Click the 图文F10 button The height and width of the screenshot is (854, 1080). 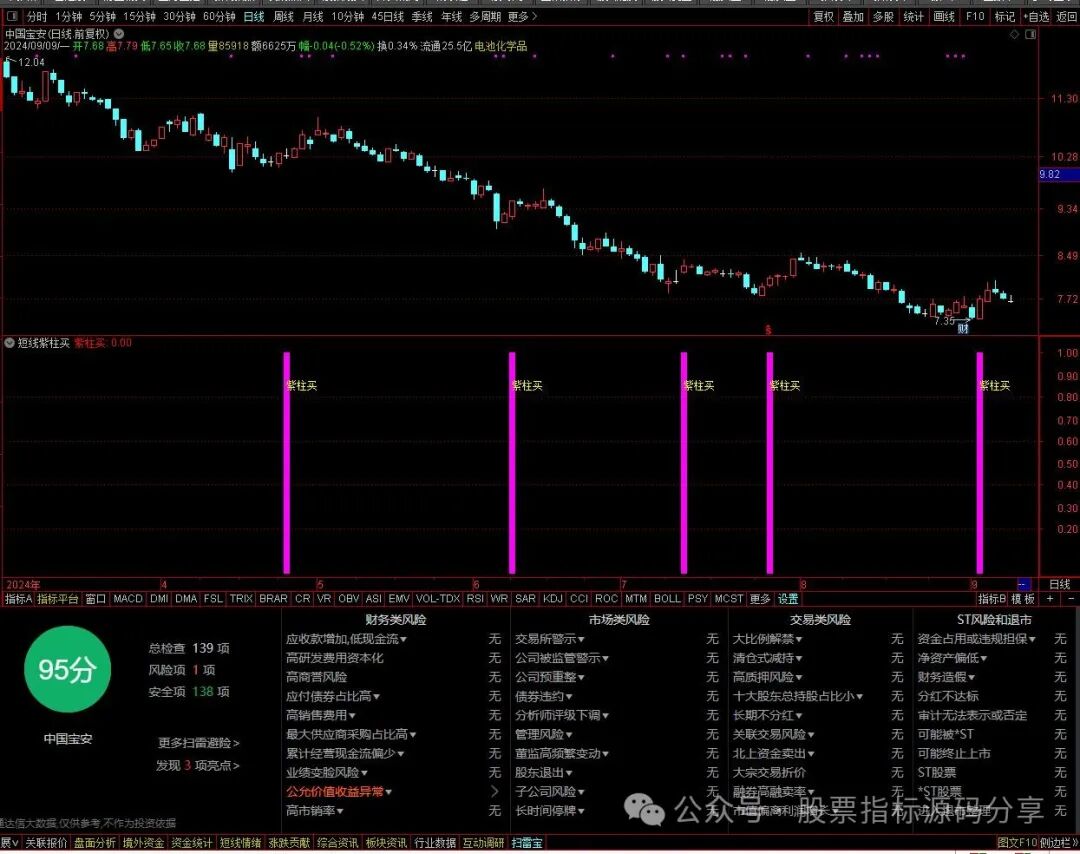pos(1017,842)
